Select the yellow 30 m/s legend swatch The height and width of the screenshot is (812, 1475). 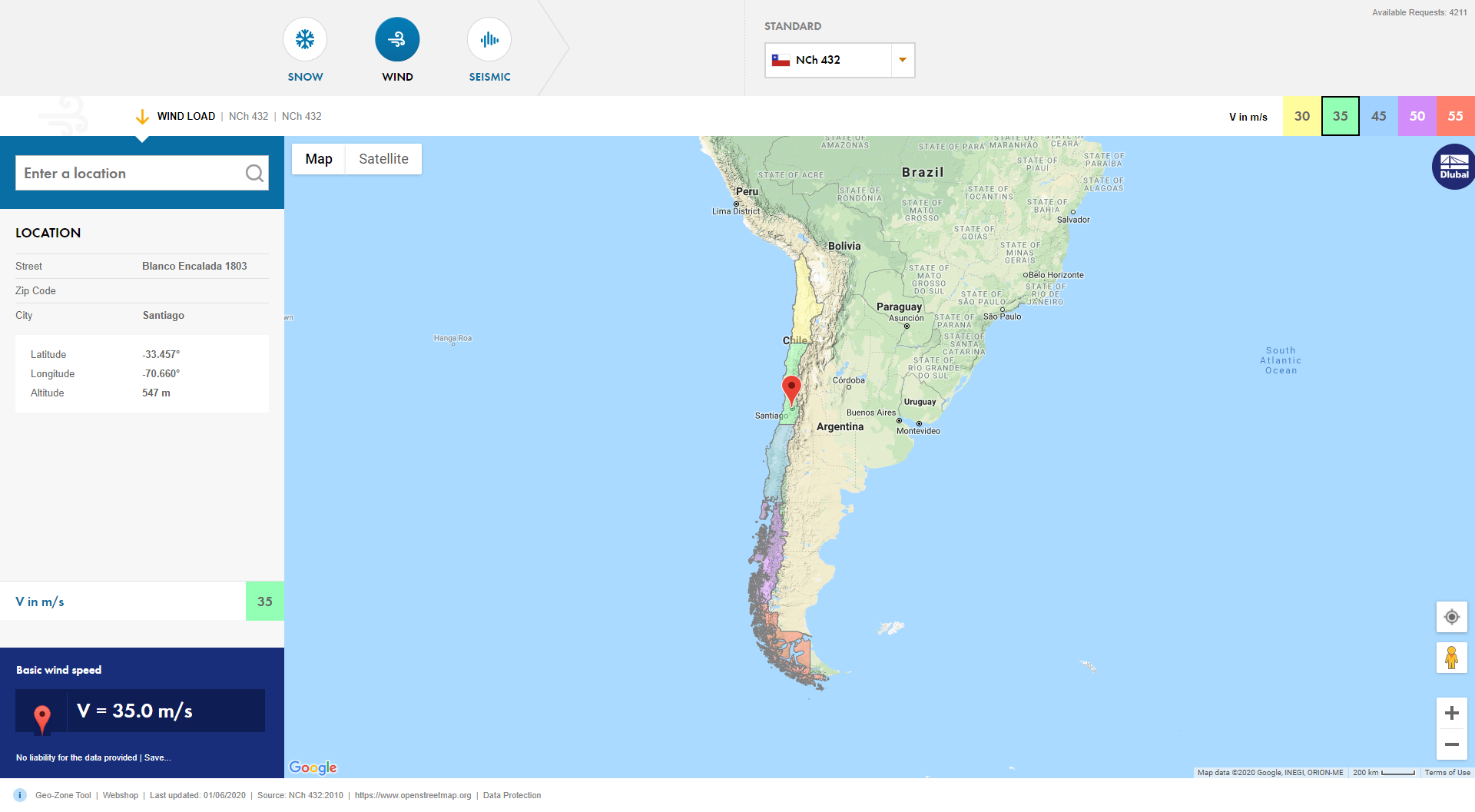tap(1302, 116)
